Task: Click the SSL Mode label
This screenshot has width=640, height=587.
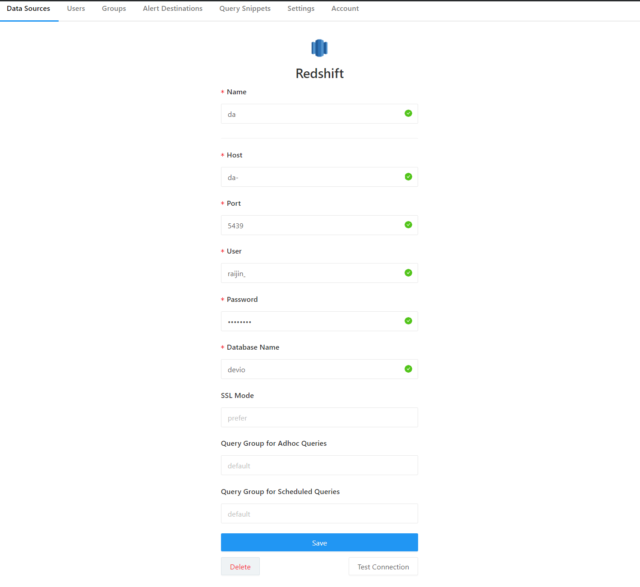Action: (237, 396)
